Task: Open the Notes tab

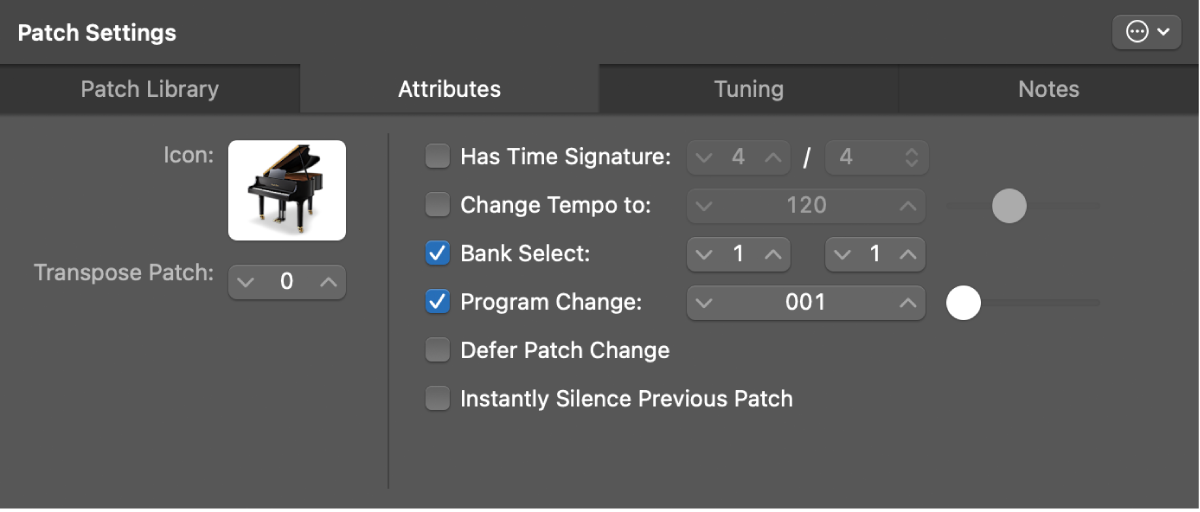Action: [1049, 89]
